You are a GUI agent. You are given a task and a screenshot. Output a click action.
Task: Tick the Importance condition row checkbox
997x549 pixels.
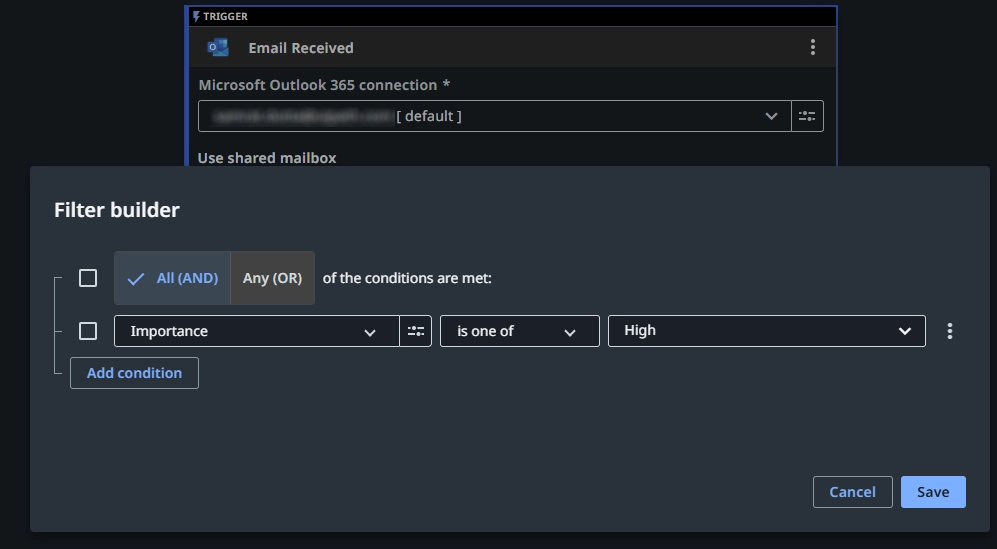[88, 331]
